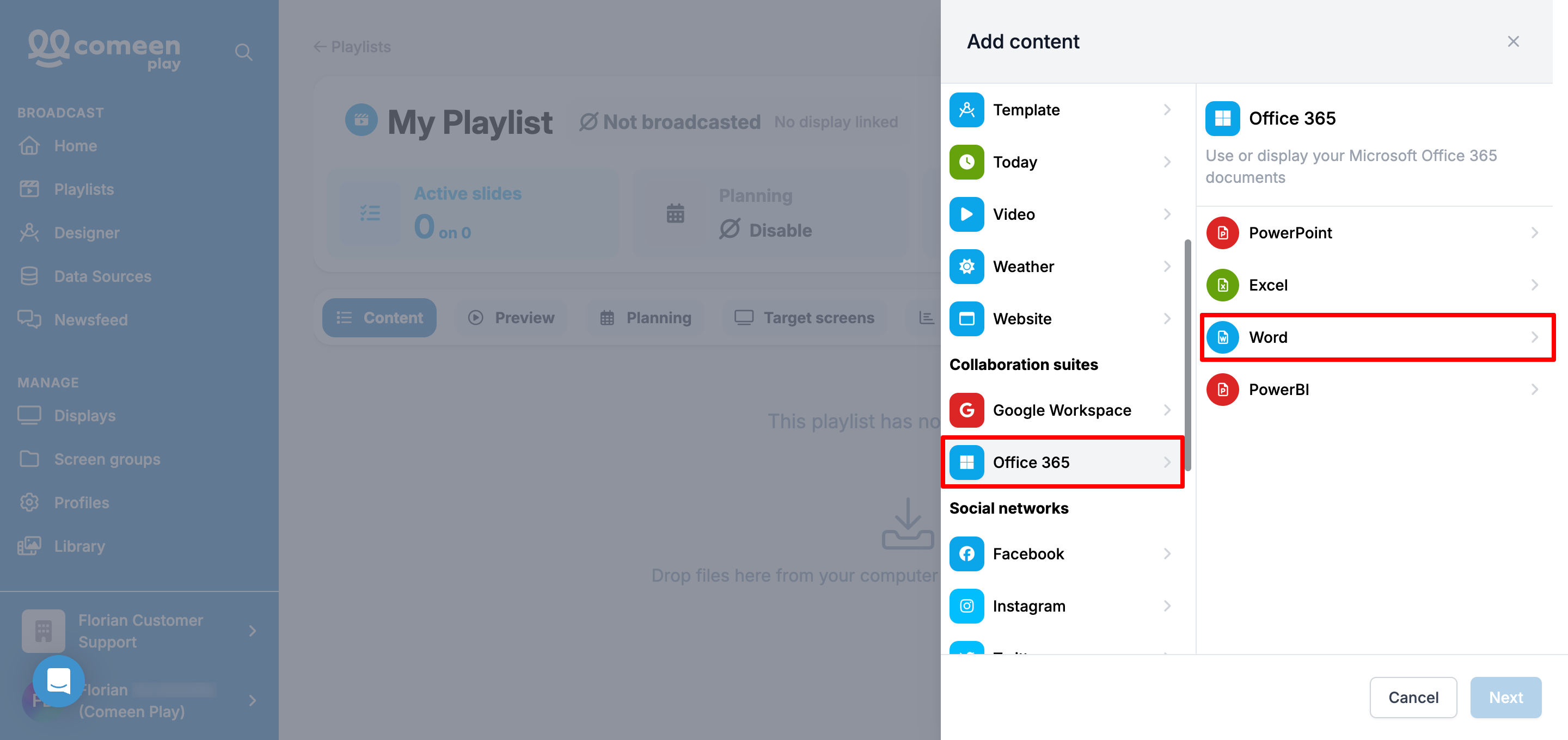This screenshot has width=1568, height=740.
Task: Click the Library images icon
Action: tap(29, 546)
